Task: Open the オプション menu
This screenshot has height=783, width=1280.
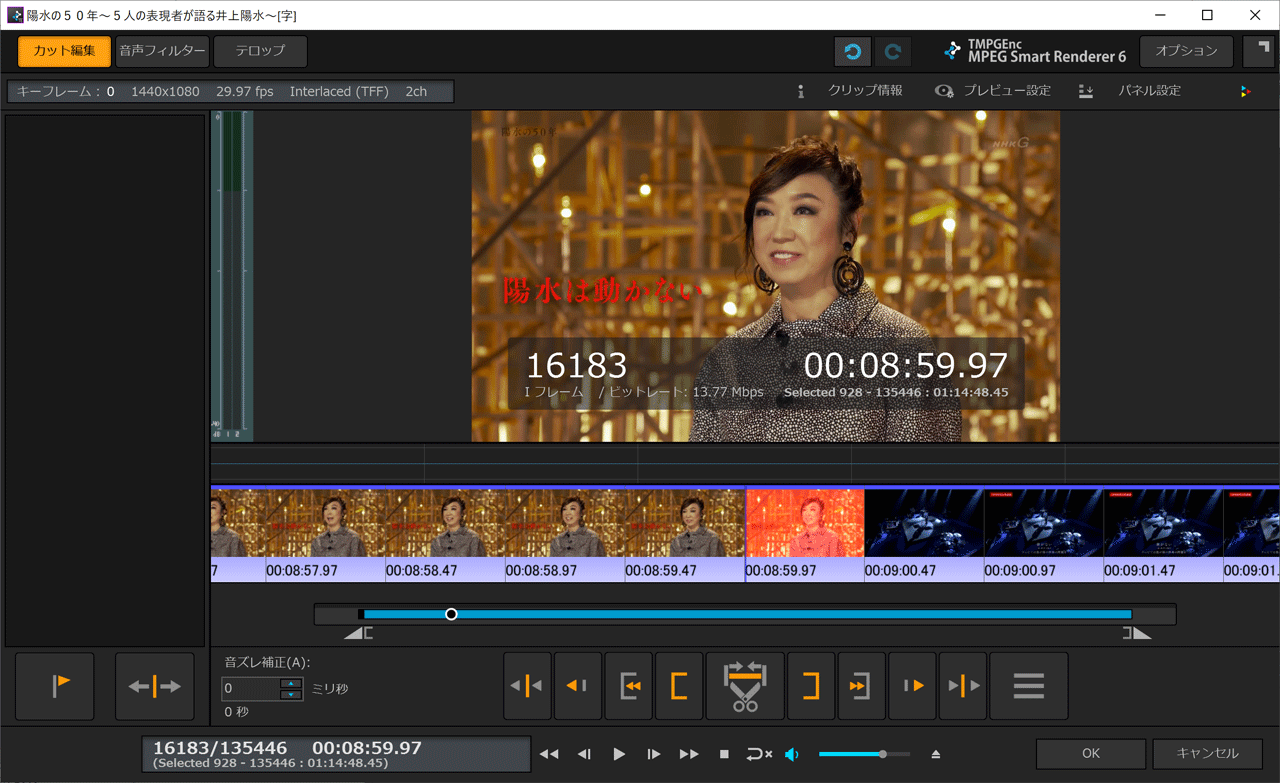Action: (x=1187, y=51)
